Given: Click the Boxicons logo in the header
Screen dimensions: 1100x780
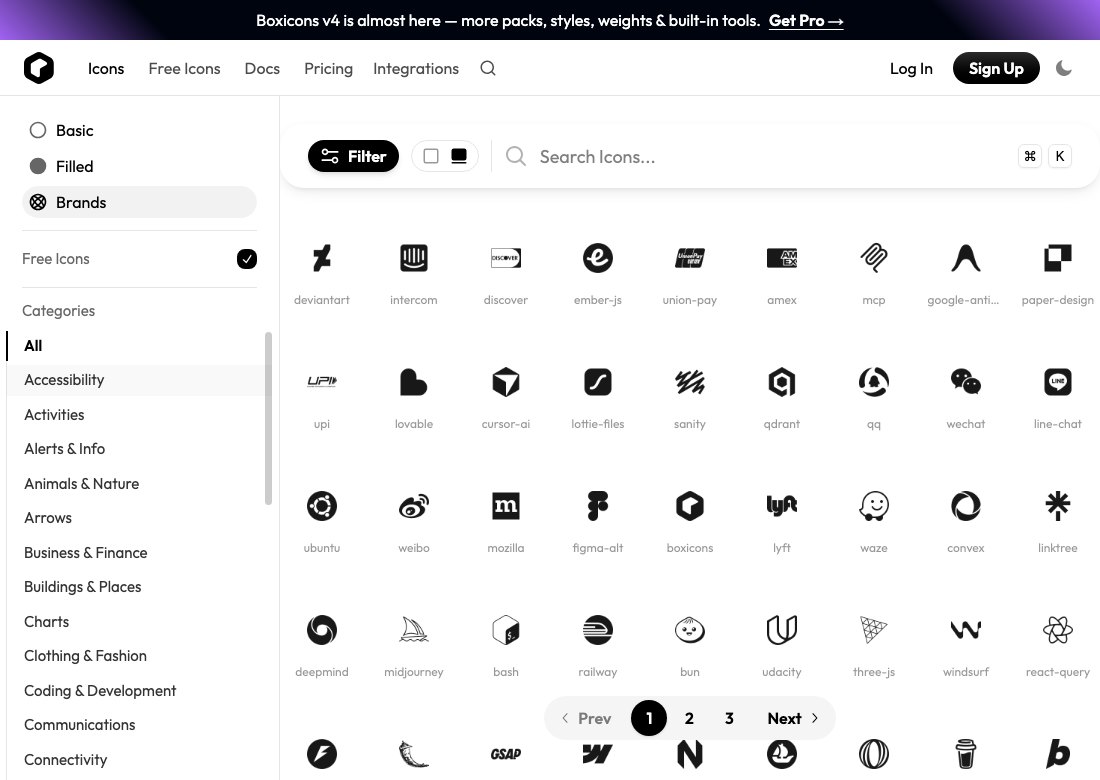Looking at the screenshot, I should (x=39, y=68).
